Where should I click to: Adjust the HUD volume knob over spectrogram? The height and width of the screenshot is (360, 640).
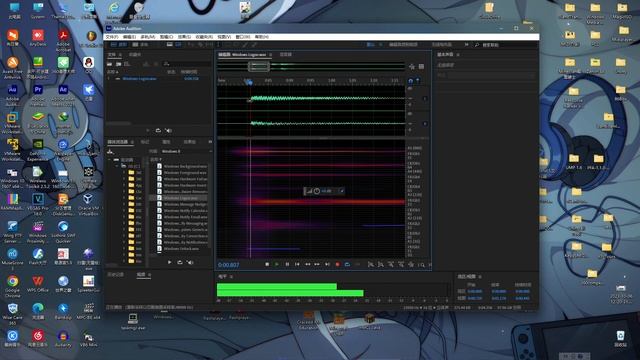[x=317, y=191]
